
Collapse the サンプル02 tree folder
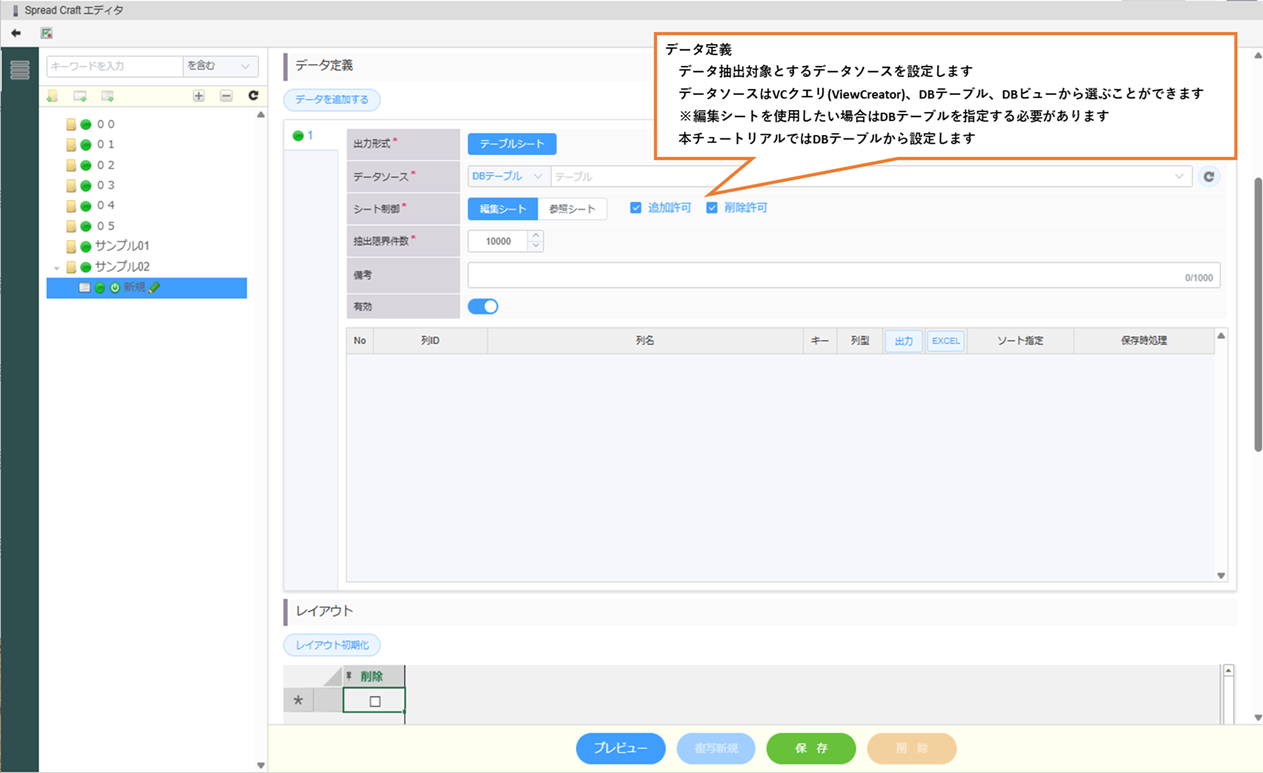[57, 267]
